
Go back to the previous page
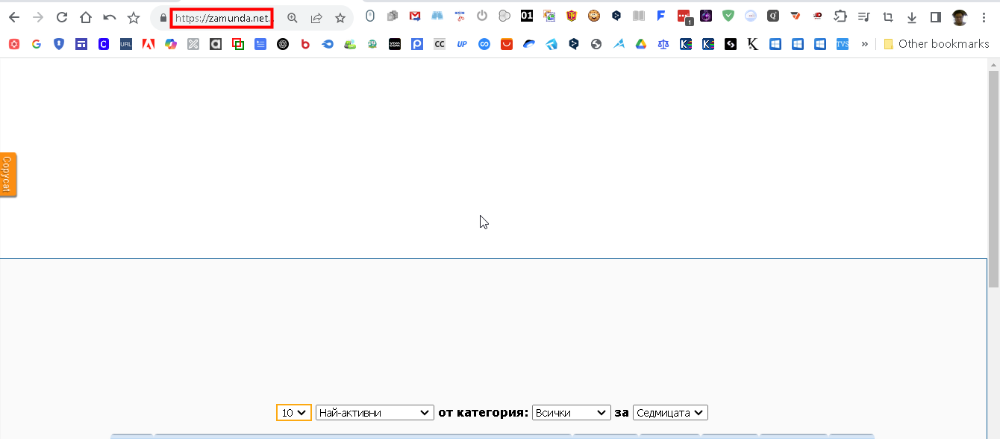tap(14, 18)
